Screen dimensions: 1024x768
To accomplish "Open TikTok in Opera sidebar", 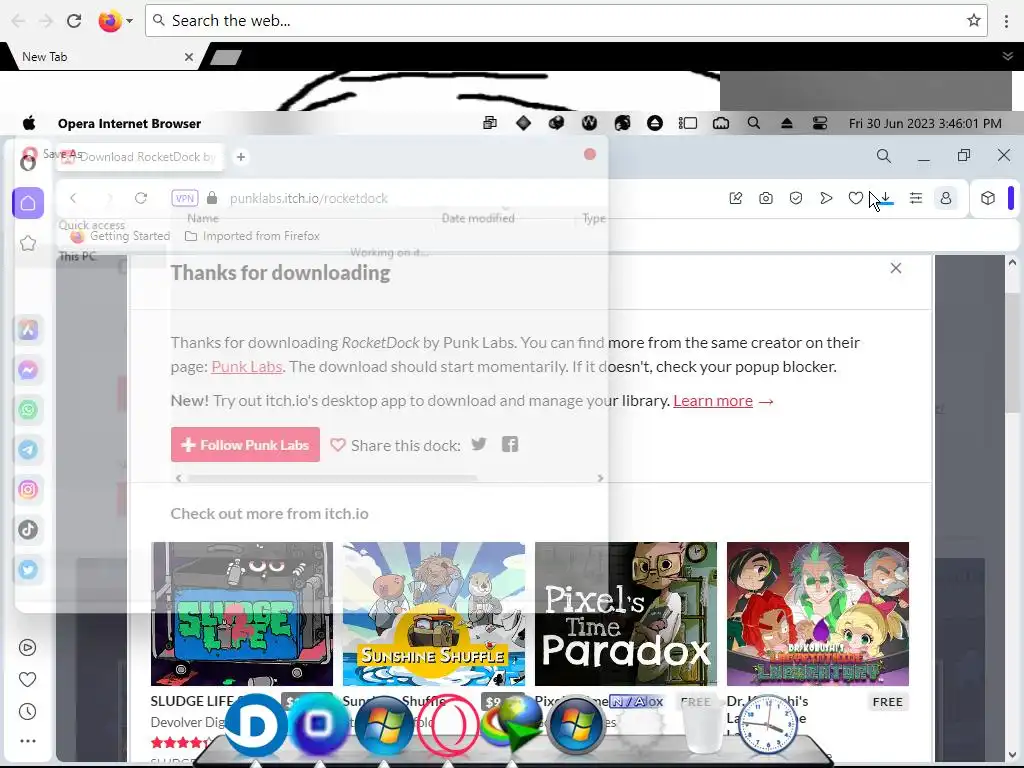I will pyautogui.click(x=28, y=530).
